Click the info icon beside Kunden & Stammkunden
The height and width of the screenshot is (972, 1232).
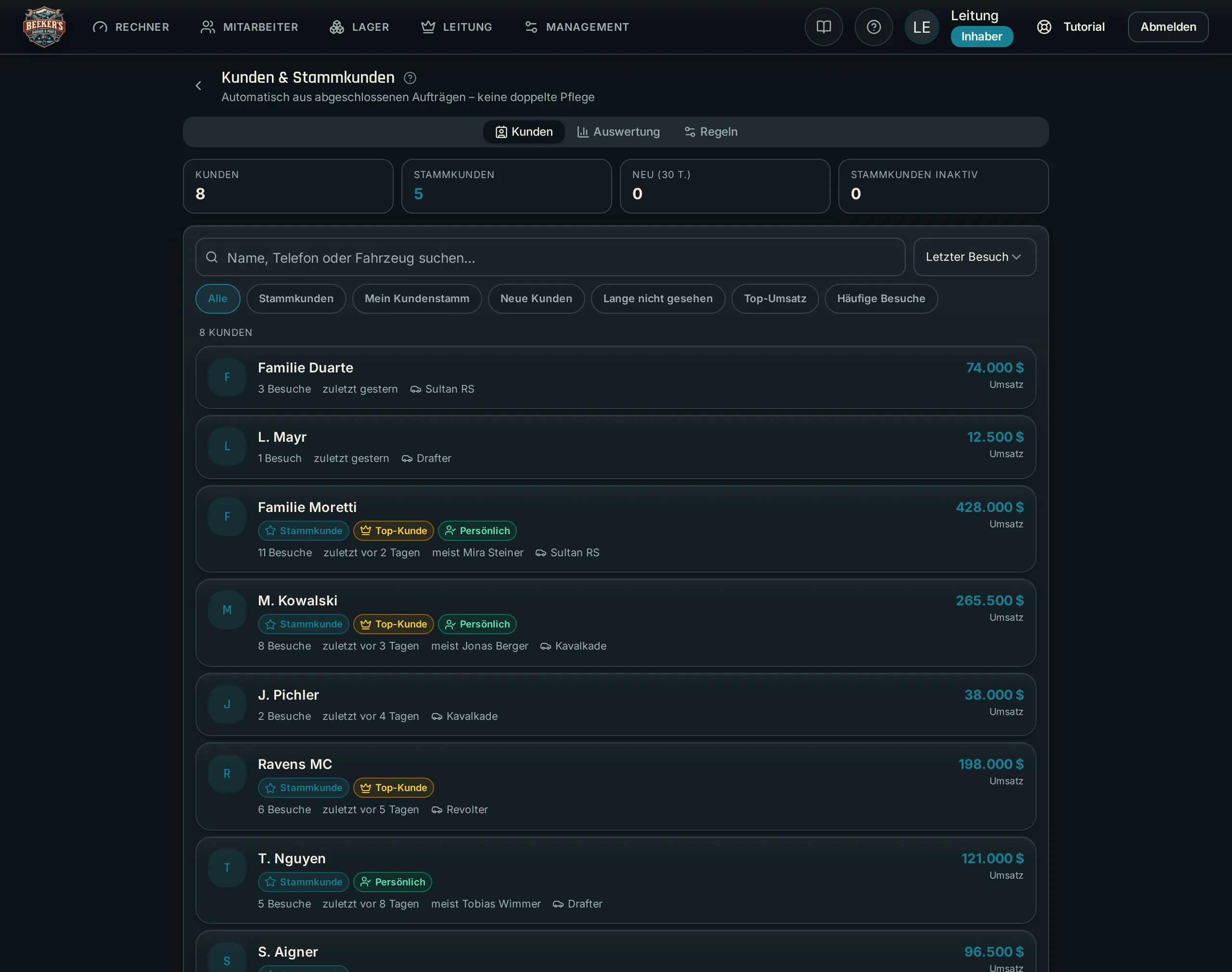410,78
